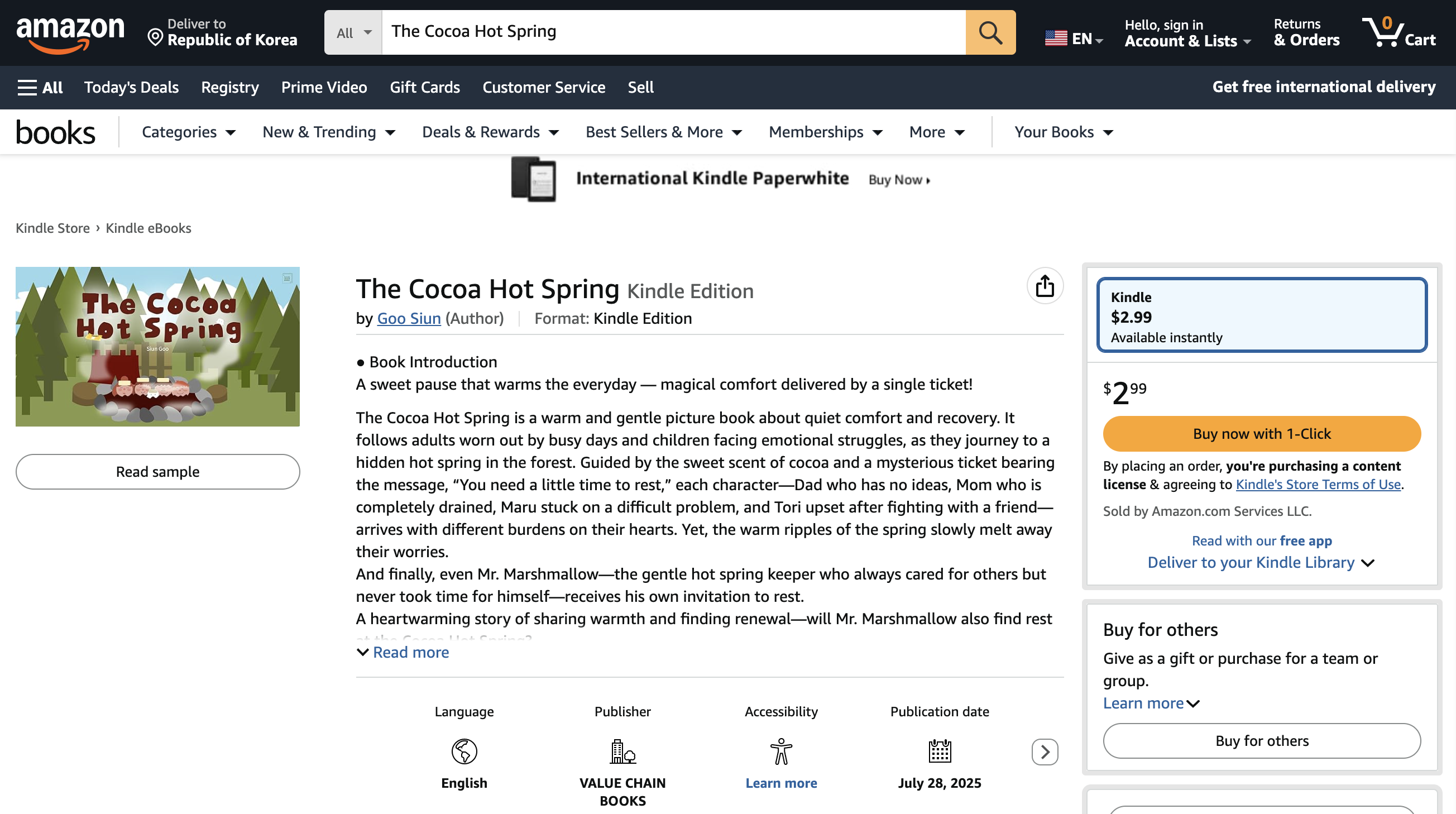This screenshot has height=814, width=1456.
Task: Open Gift Cards
Action: [425, 87]
